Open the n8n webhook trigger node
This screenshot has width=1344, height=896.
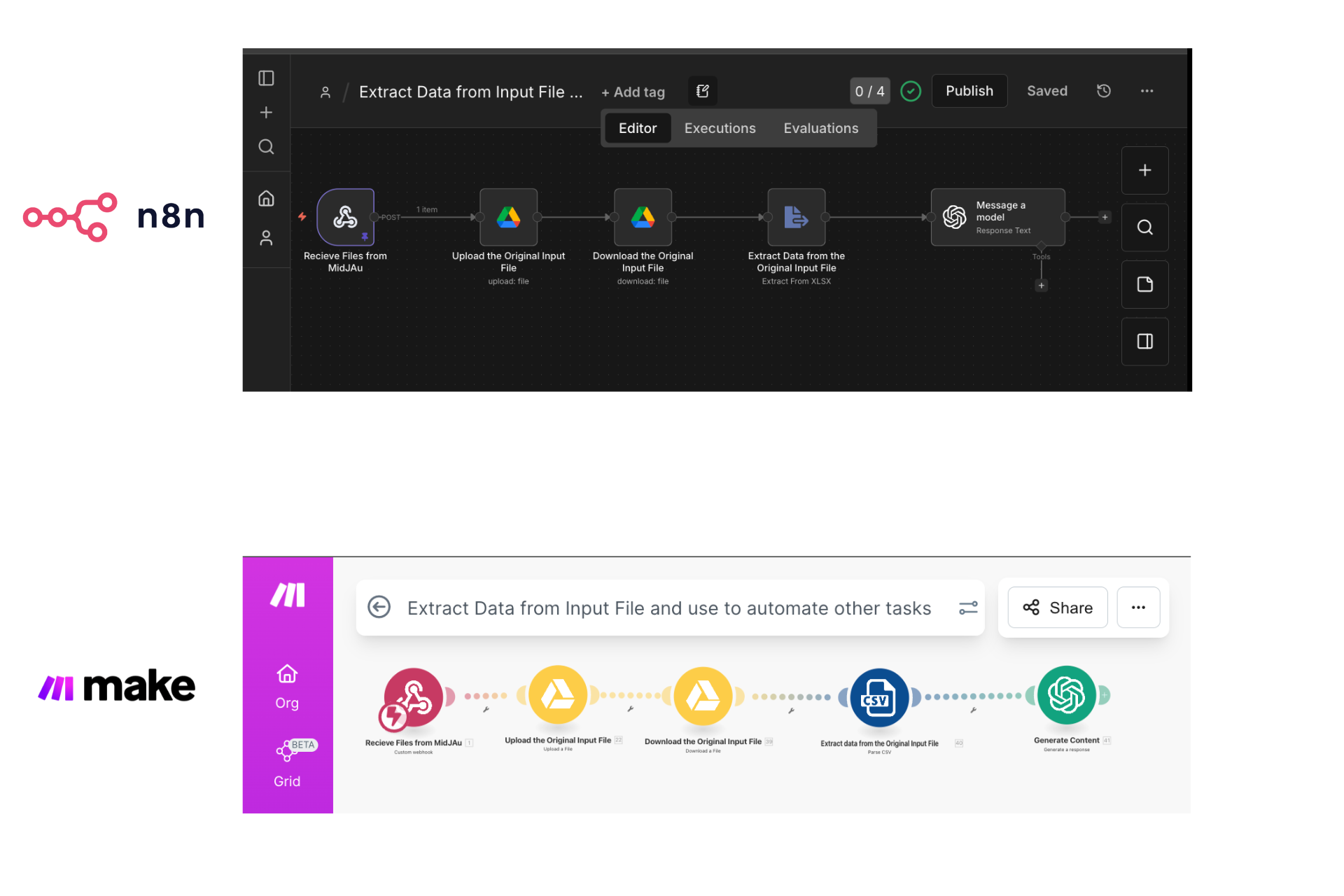coord(345,217)
